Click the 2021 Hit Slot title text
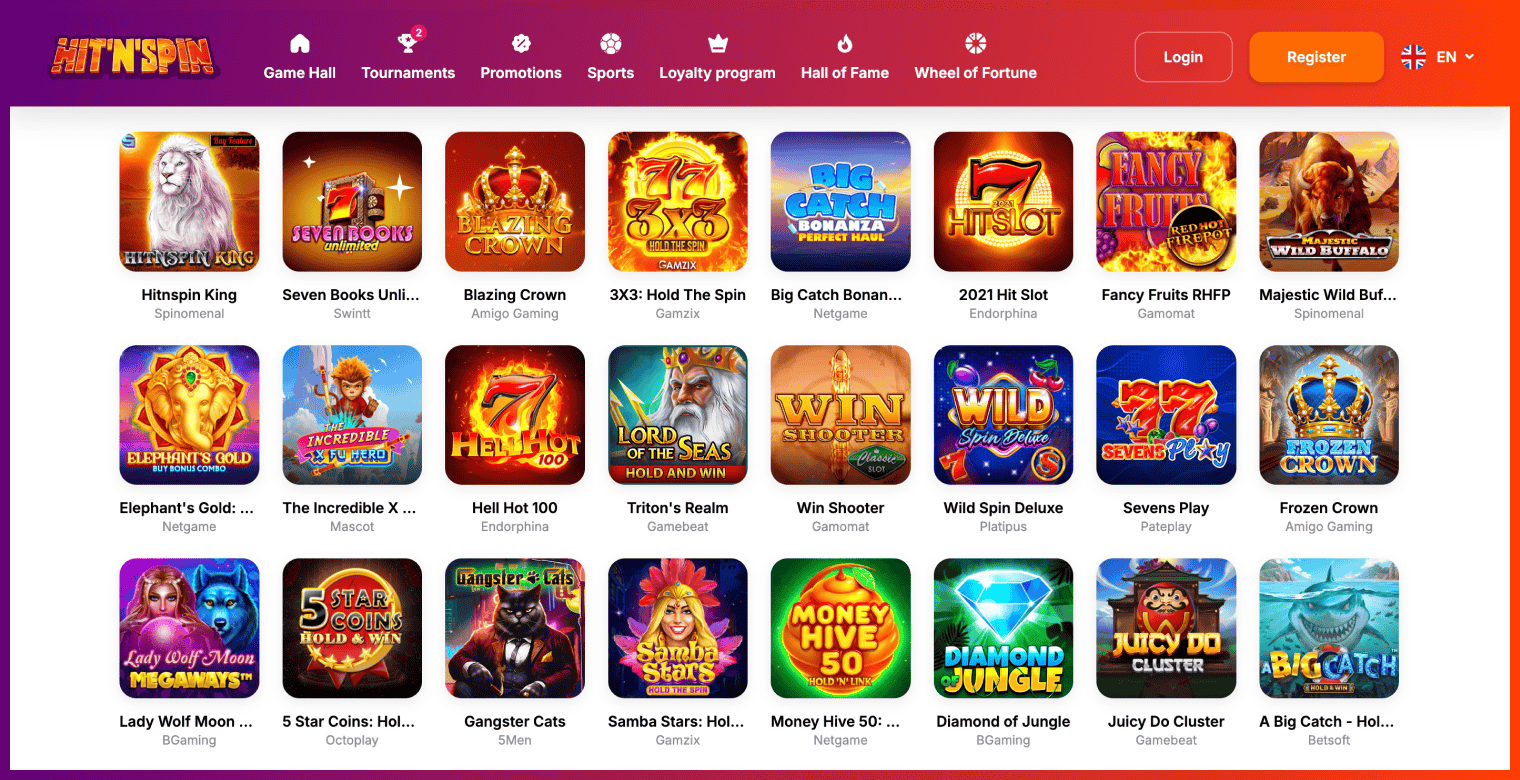 point(1003,295)
